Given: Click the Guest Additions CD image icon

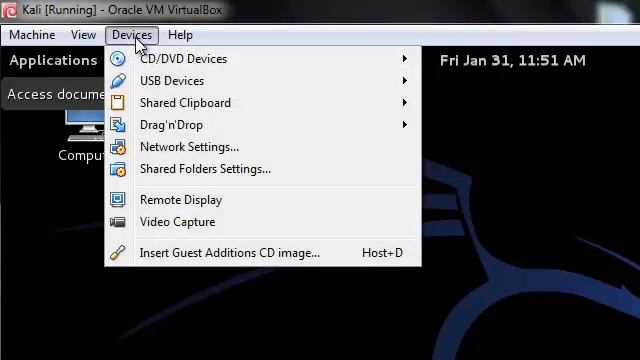Looking at the screenshot, I should tap(118, 253).
